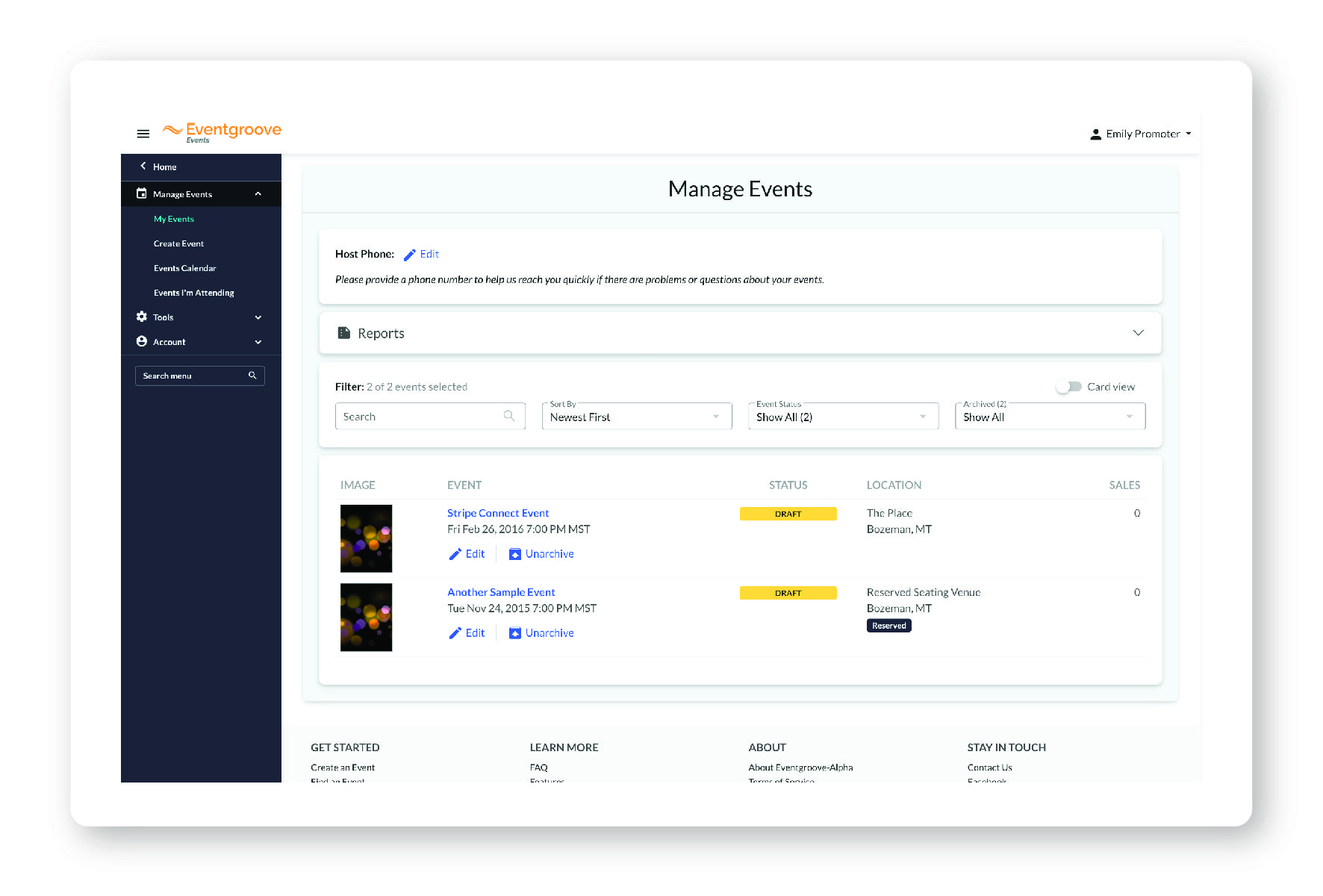Click the EVENT column header
The image size is (1323, 896).
click(464, 485)
